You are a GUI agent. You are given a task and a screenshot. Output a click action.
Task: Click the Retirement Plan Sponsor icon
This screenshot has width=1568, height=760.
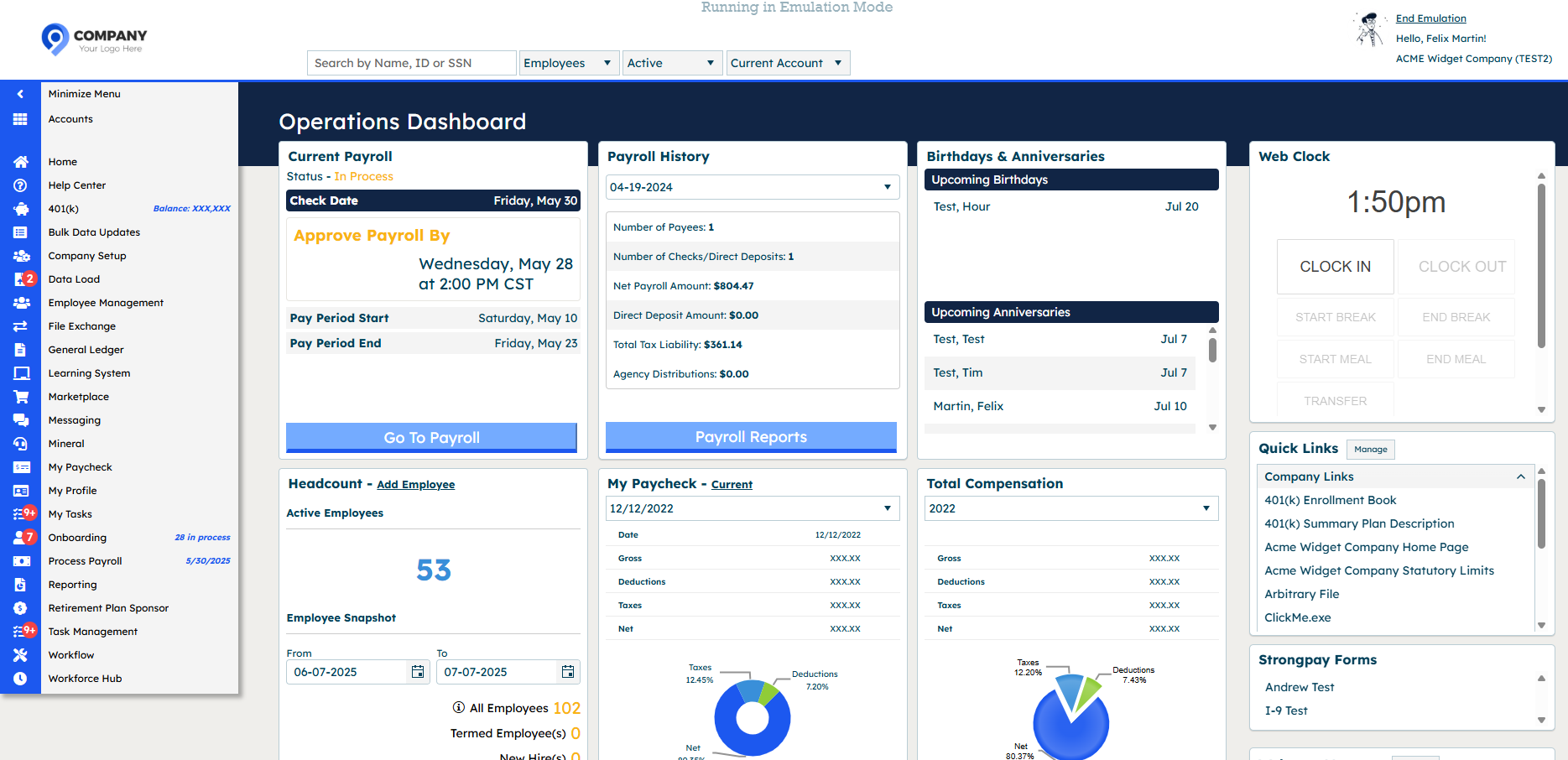click(x=20, y=608)
